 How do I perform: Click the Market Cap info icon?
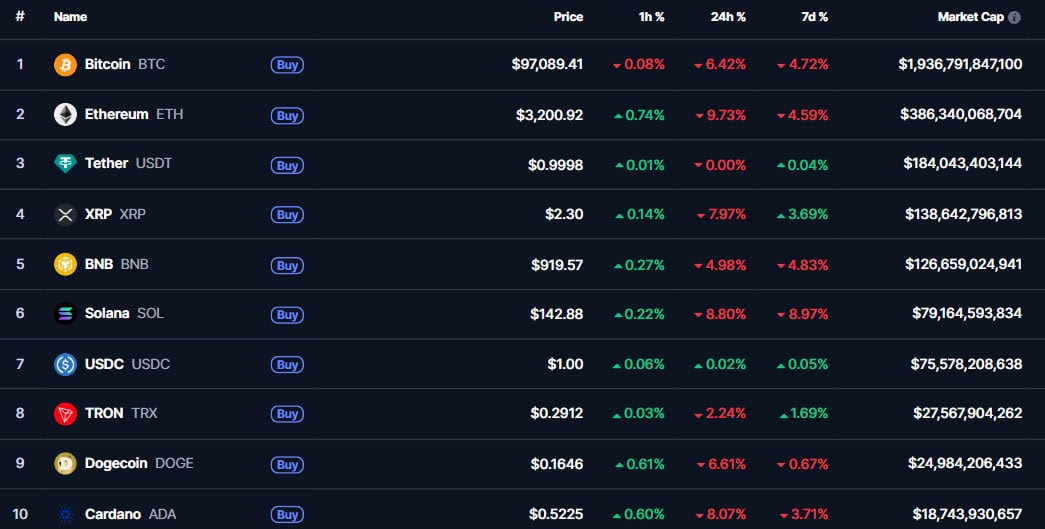coord(1014,17)
